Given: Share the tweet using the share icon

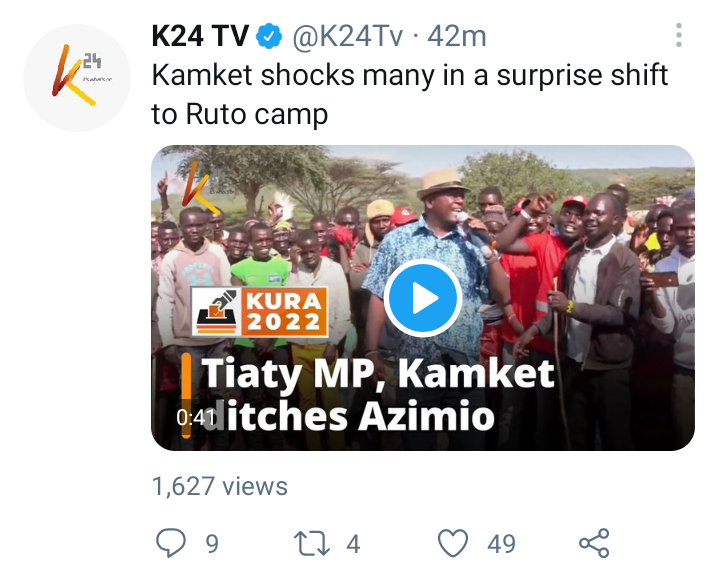Looking at the screenshot, I should pos(594,543).
